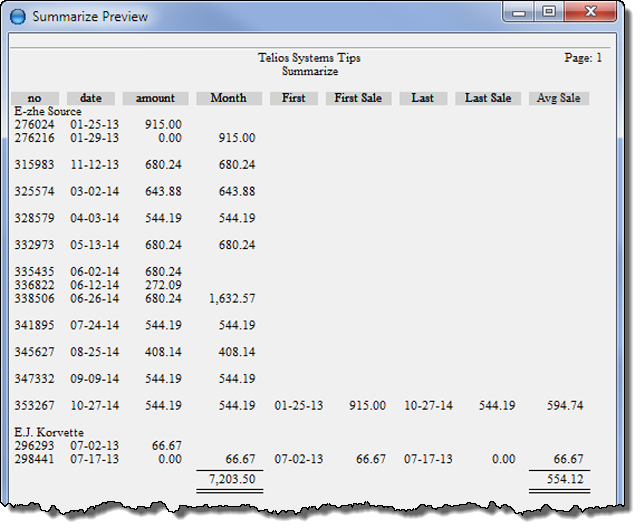Click the Summarize Preview window icon
This screenshot has height=532, width=640.
pyautogui.click(x=19, y=16)
